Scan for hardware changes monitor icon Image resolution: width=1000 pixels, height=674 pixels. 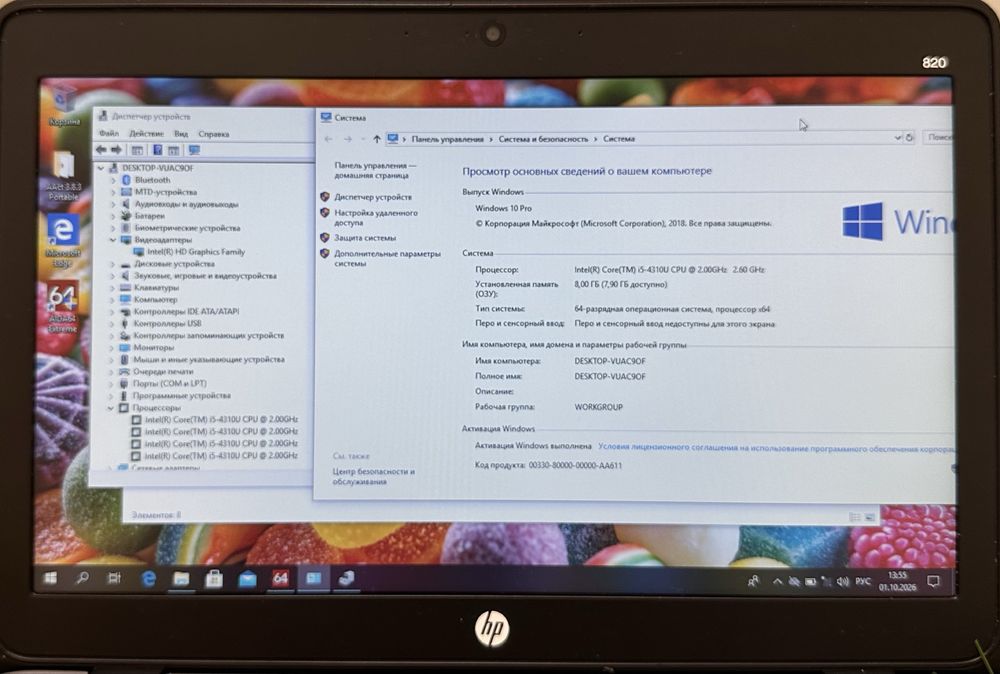194,150
